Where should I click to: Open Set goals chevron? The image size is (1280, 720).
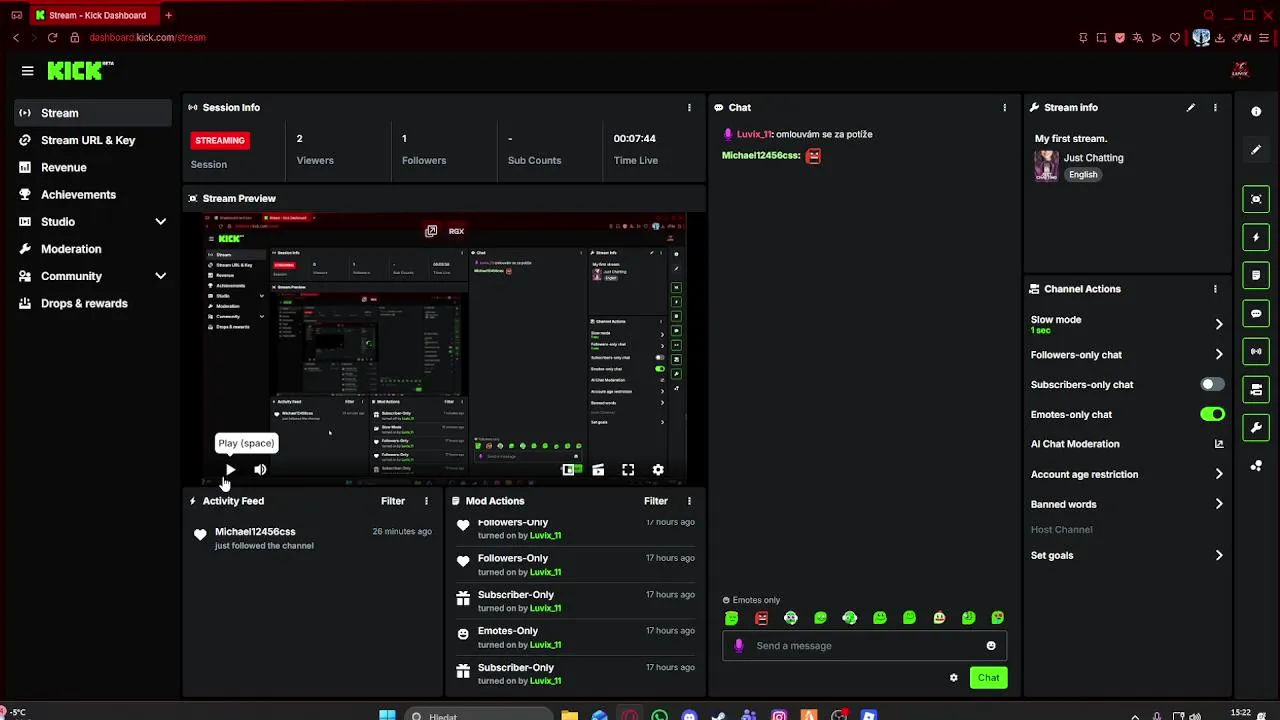click(x=1219, y=555)
